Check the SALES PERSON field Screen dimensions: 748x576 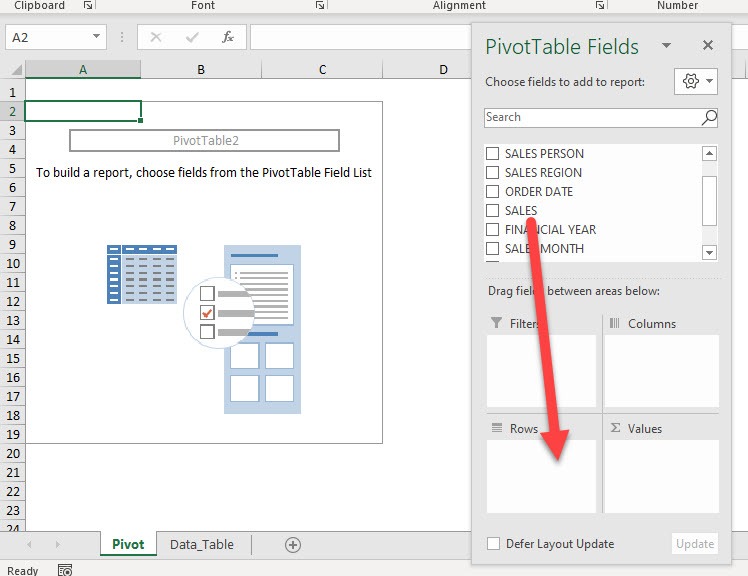[x=492, y=154]
